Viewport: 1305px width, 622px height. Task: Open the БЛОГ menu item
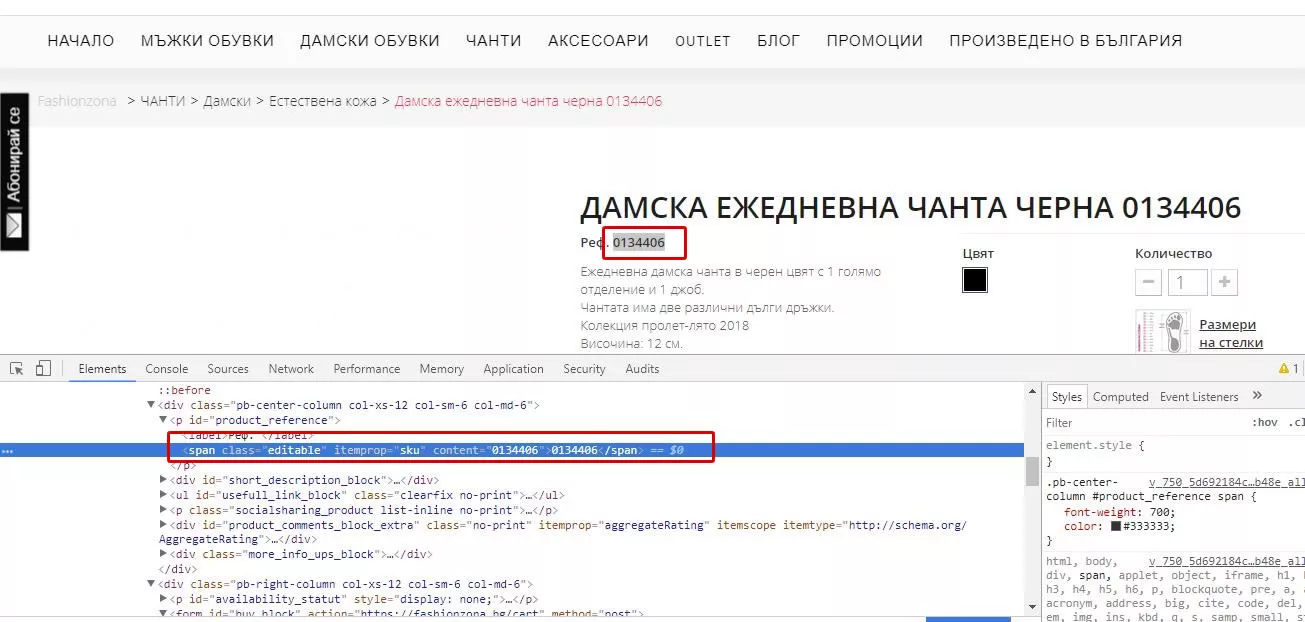[778, 41]
